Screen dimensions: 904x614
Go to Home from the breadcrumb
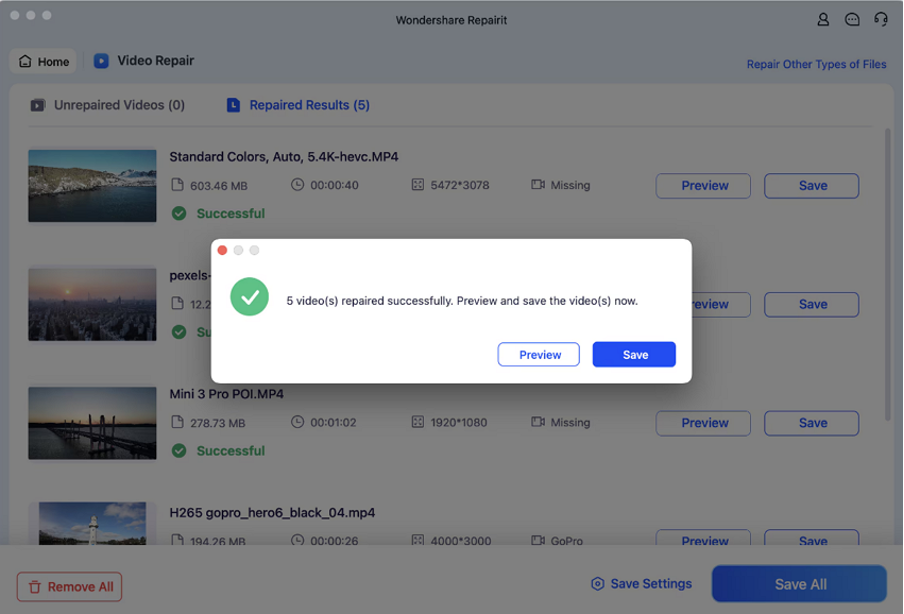43,61
